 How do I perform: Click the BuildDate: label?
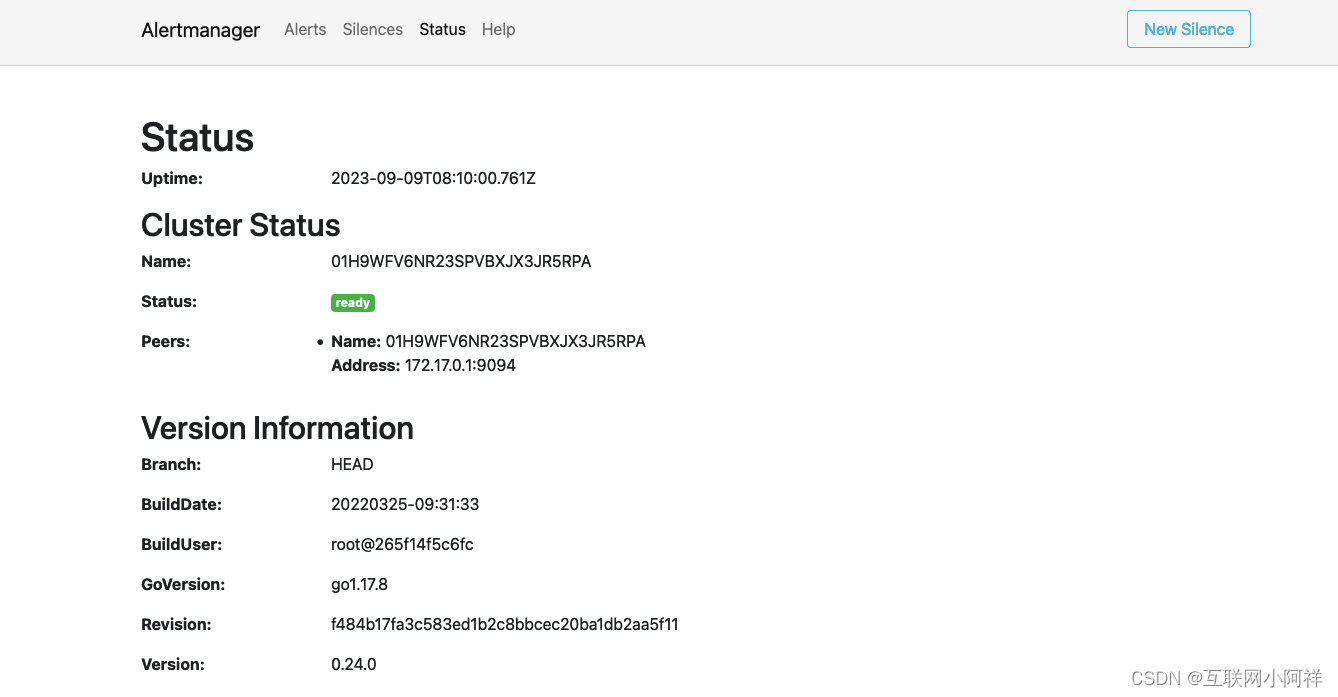[181, 505]
